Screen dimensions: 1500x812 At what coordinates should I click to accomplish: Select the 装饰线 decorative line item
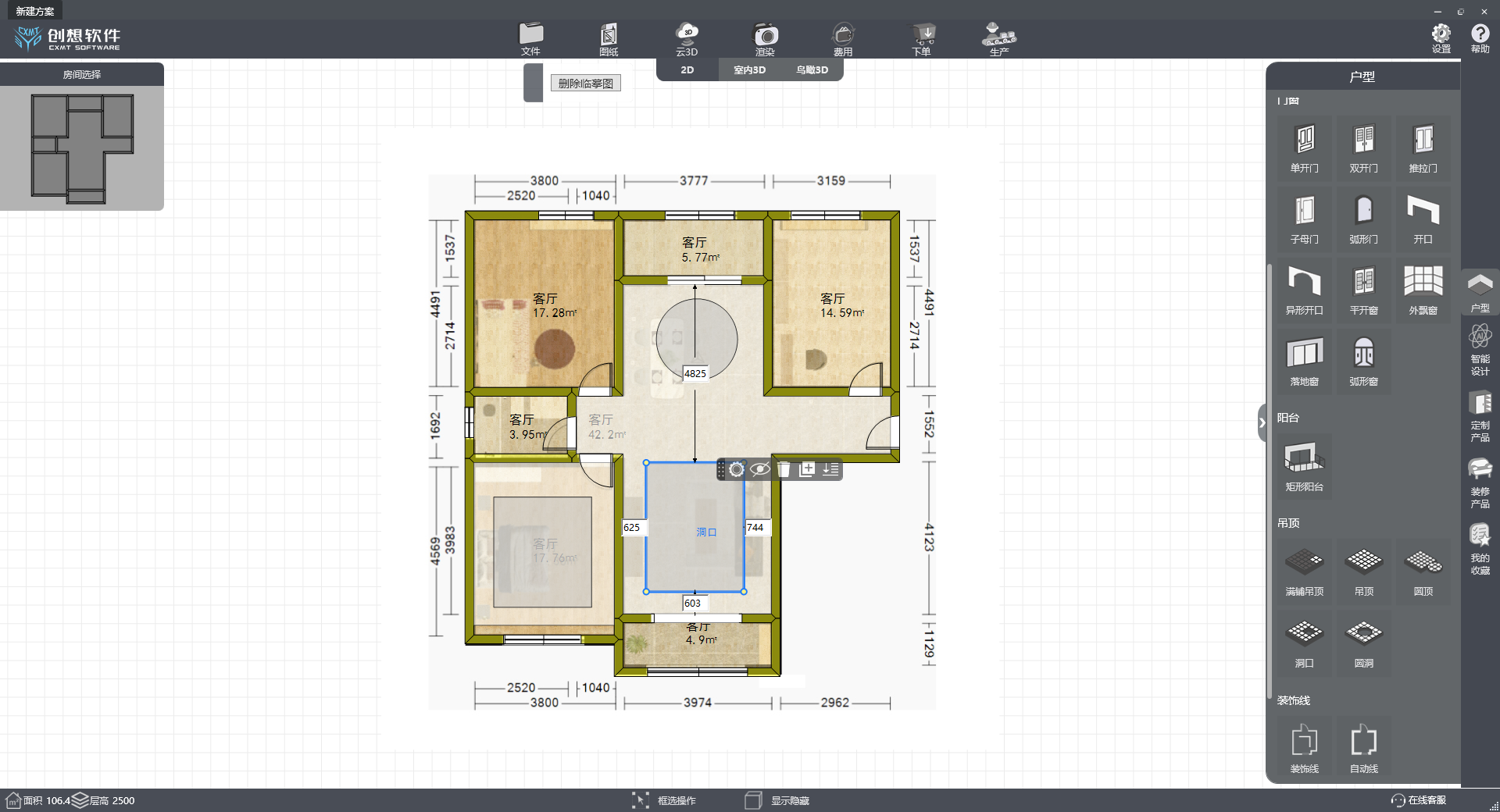pyautogui.click(x=1305, y=749)
